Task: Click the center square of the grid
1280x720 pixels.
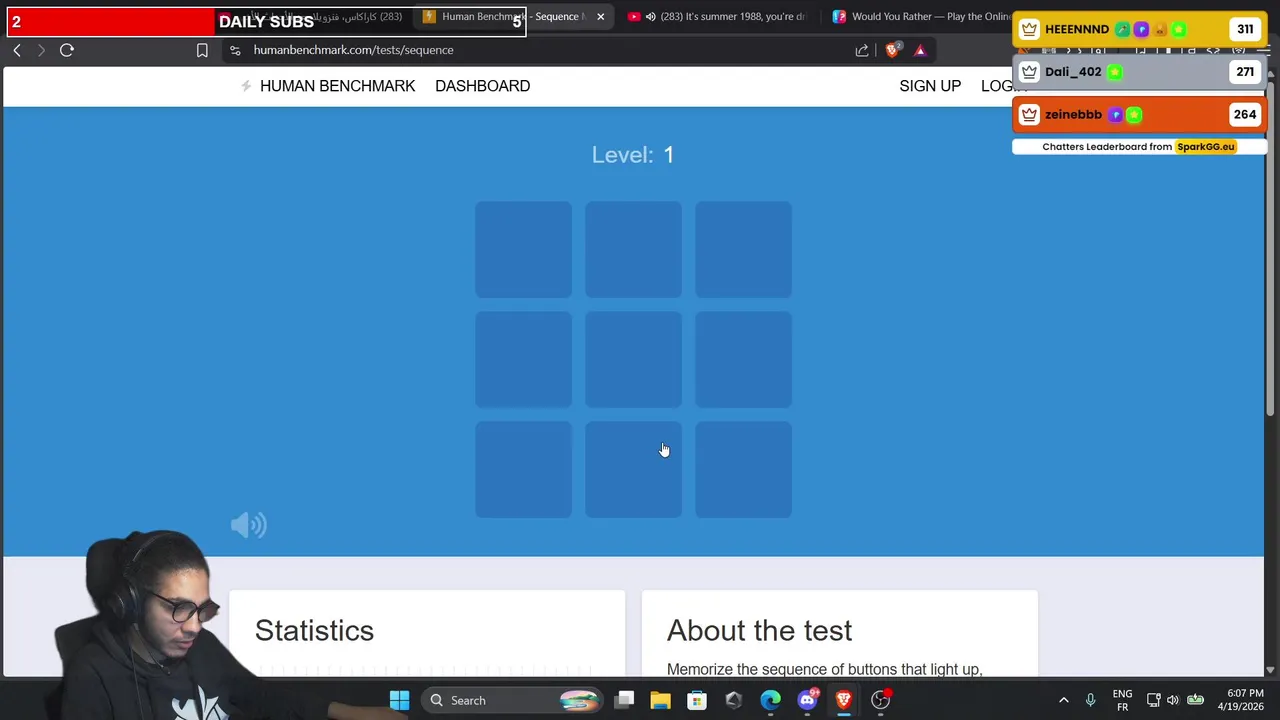Action: [x=633, y=360]
